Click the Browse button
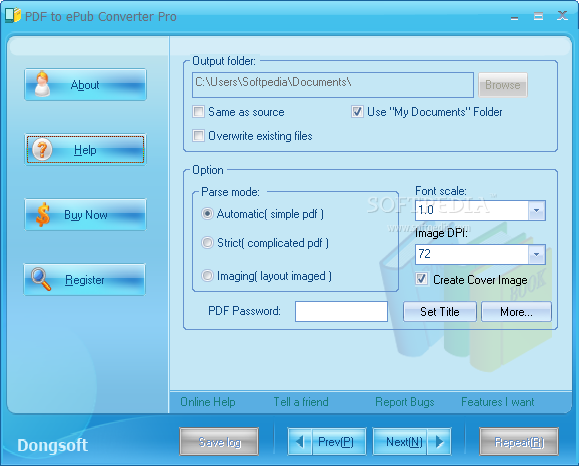 [x=503, y=85]
